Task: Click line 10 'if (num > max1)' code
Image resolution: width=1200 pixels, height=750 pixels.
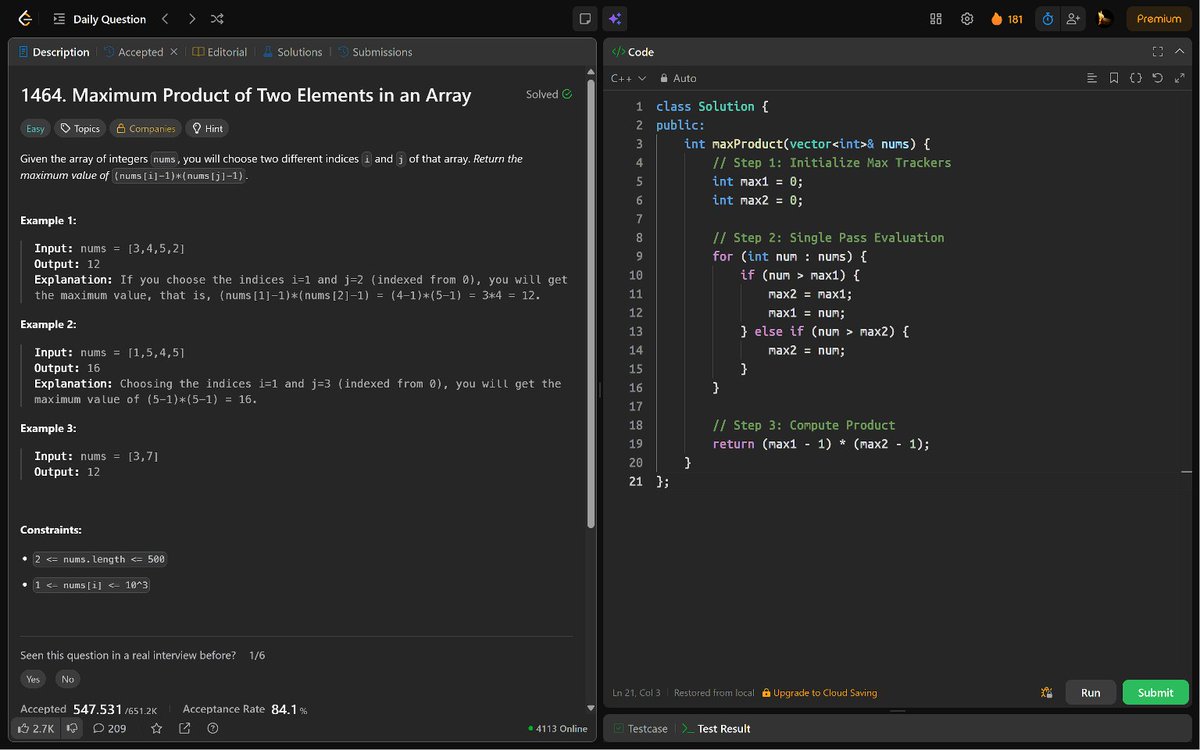Action: pos(800,275)
